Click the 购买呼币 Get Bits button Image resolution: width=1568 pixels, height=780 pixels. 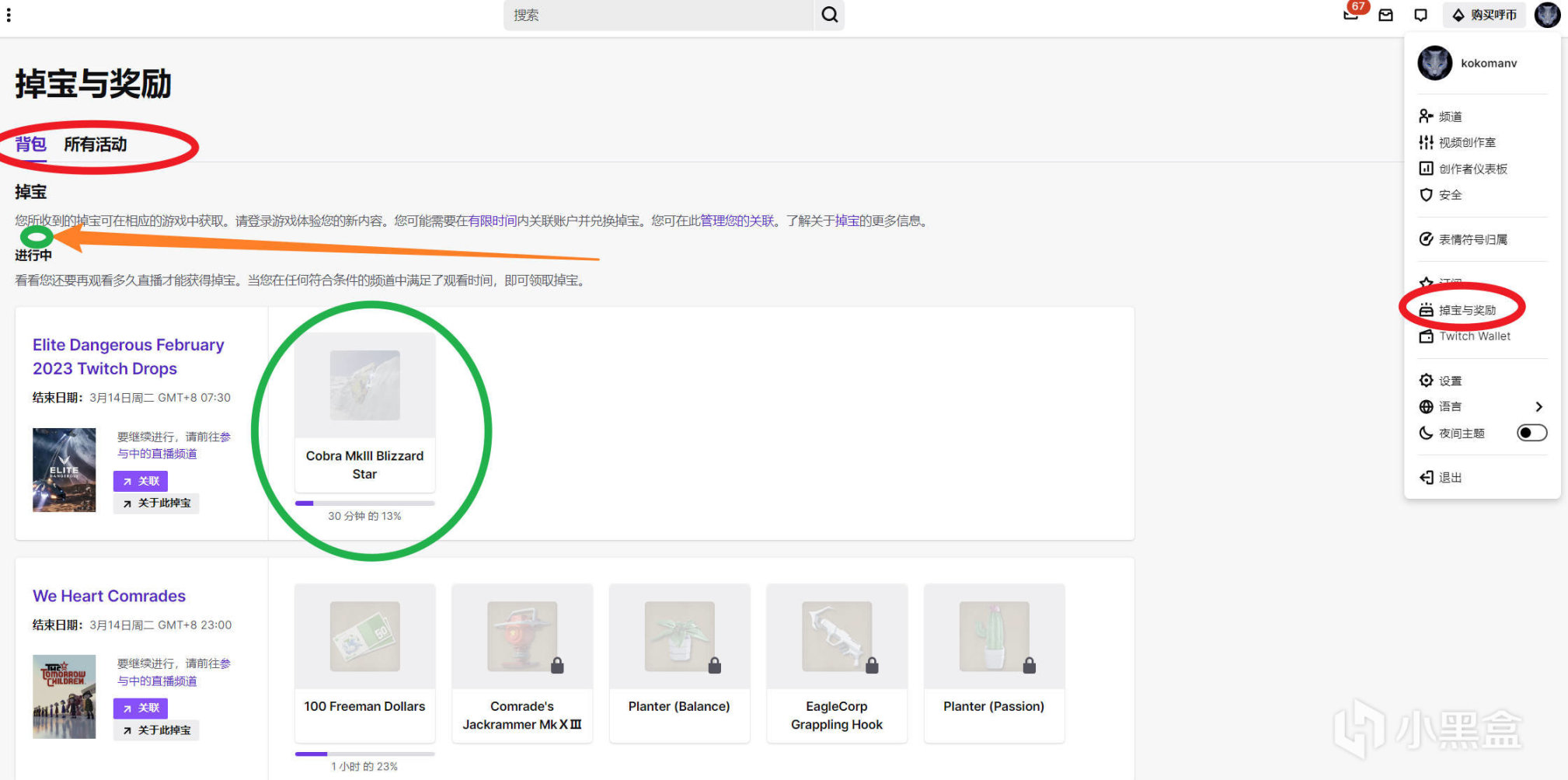pos(1484,15)
